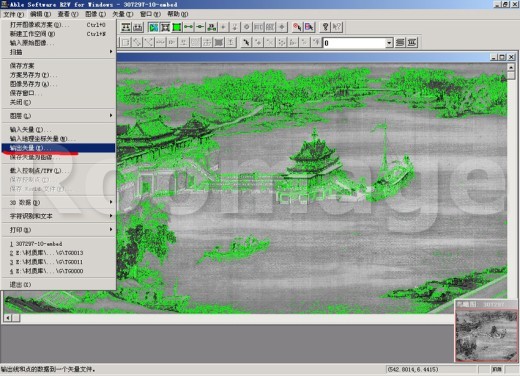Image resolution: width=520 pixels, height=376 pixels.
Task: Click the first icon in the top toolbar
Action: [126, 27]
